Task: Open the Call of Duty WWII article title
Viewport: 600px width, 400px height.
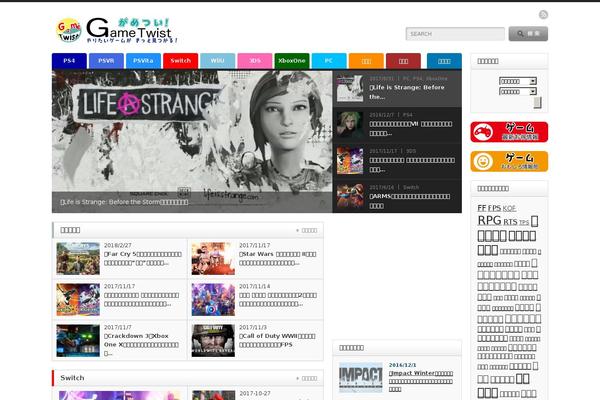Action: [277, 340]
